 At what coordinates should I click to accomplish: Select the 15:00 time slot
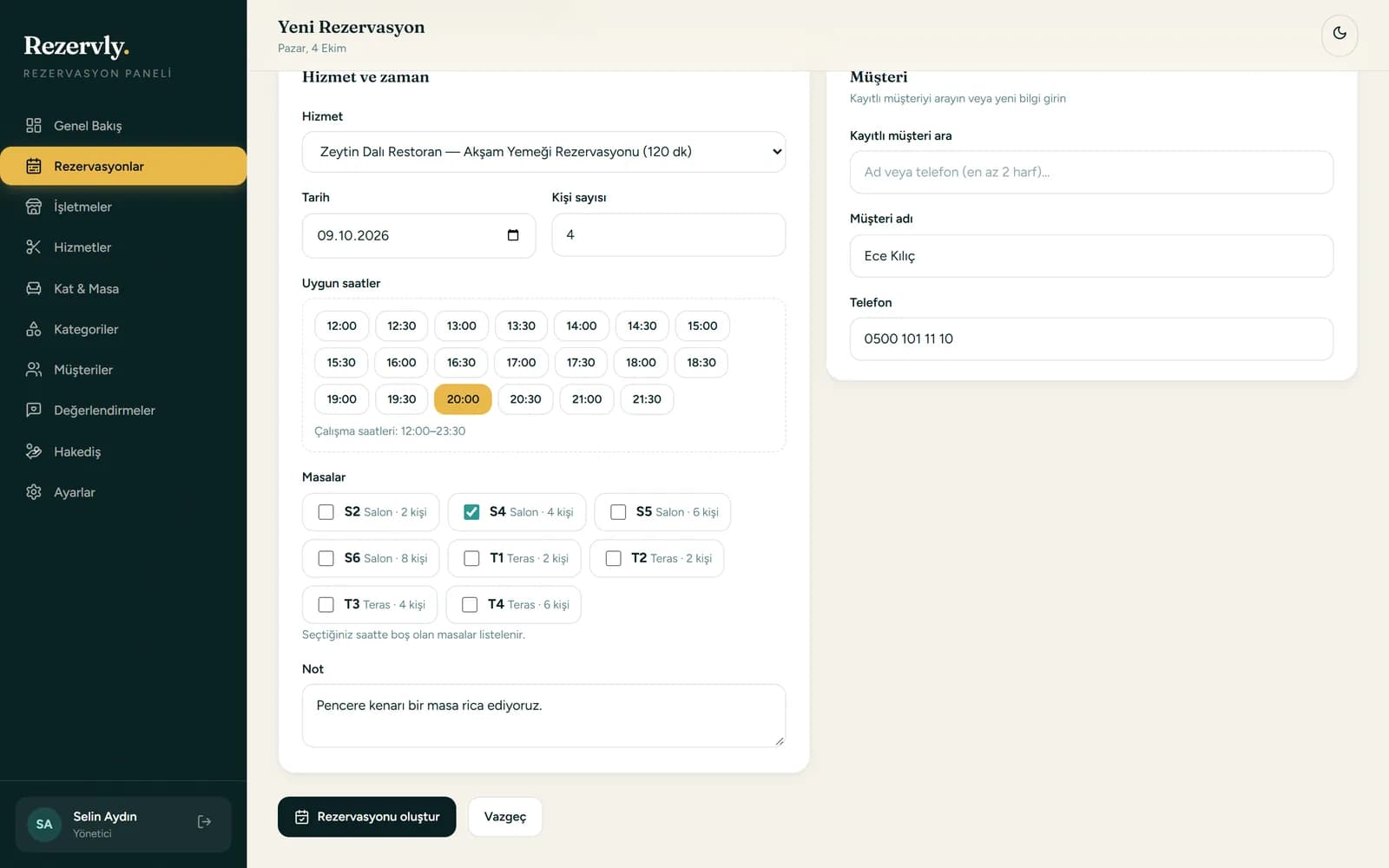pyautogui.click(x=702, y=325)
